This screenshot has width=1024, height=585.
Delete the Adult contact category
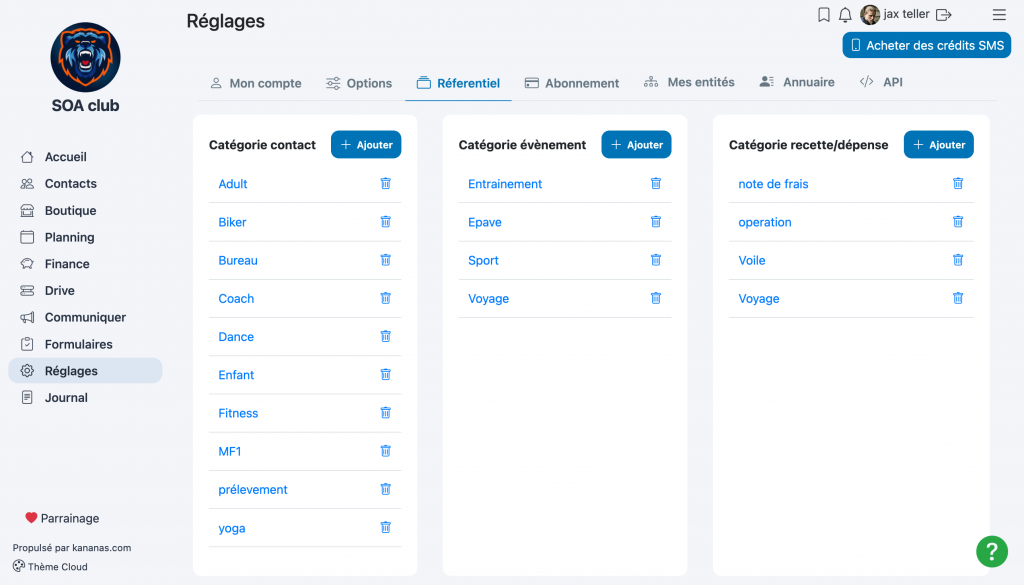coord(385,183)
